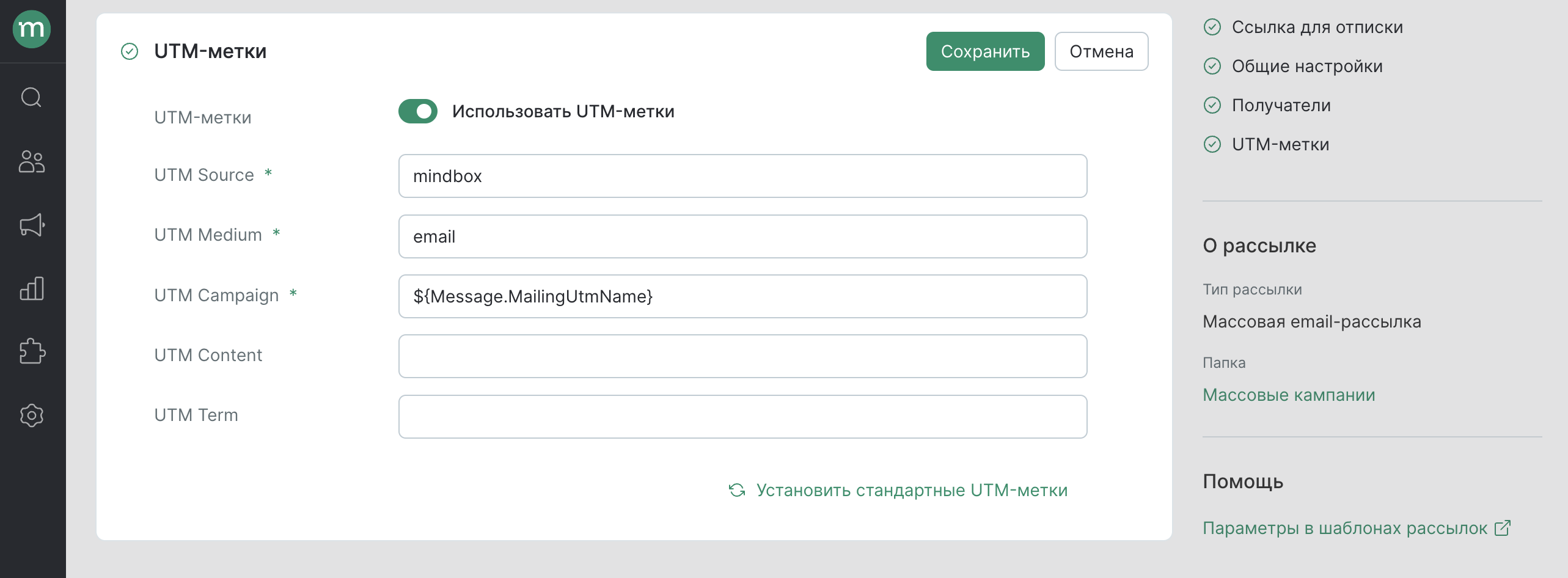
Task: Focus the UTM Source field
Action: [742, 176]
